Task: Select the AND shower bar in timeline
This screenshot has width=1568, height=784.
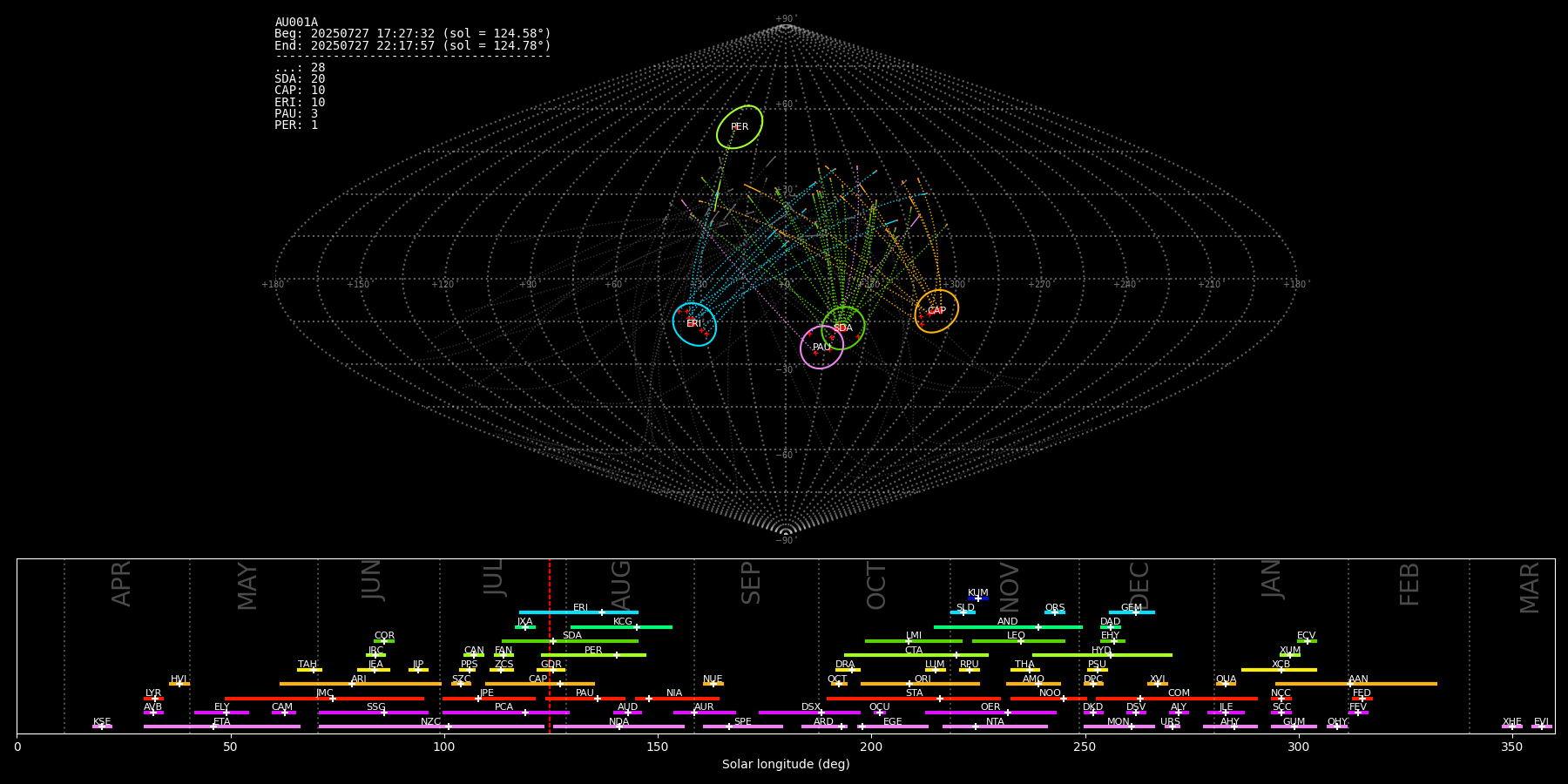Action: pyautogui.click(x=1008, y=626)
